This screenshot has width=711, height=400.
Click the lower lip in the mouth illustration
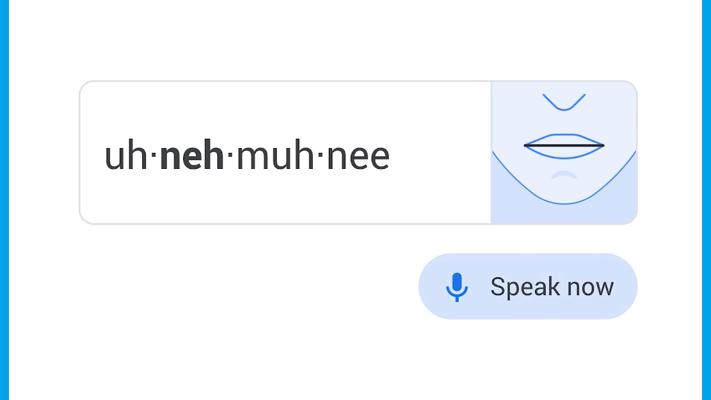564,153
